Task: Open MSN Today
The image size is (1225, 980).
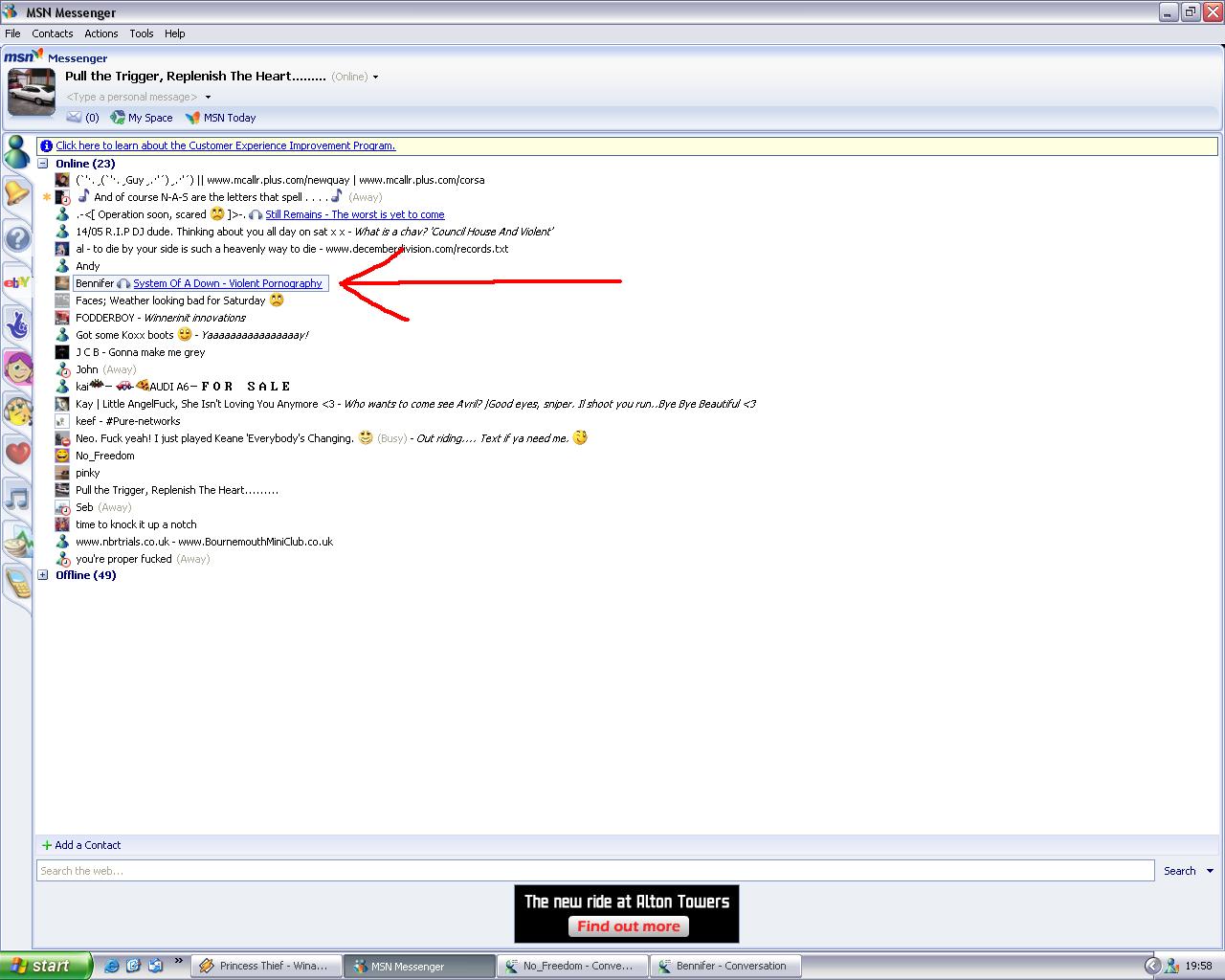Action: click(x=221, y=118)
